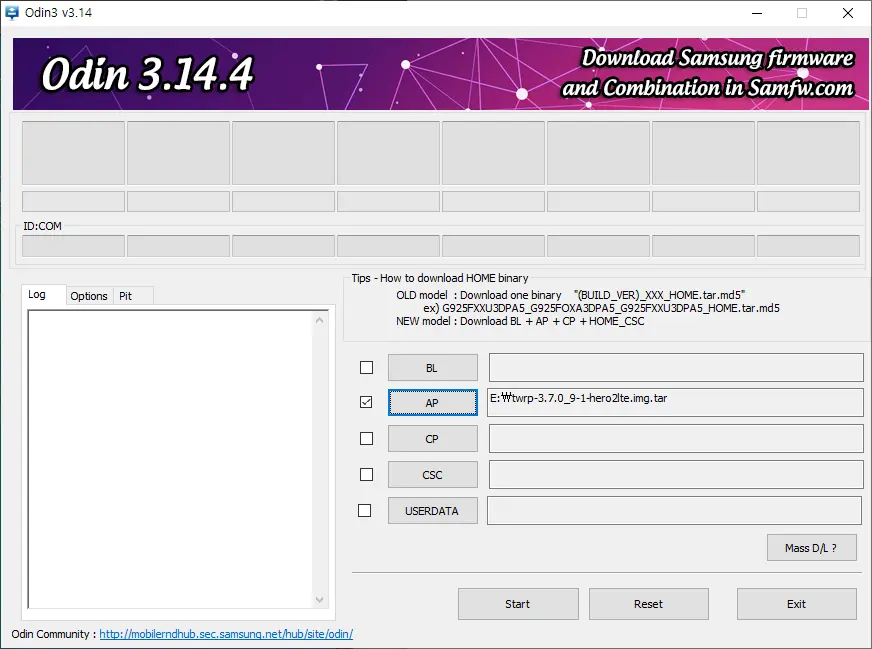Tick the CSC checkbox
Viewport: 872px width, 649px height.
(366, 474)
